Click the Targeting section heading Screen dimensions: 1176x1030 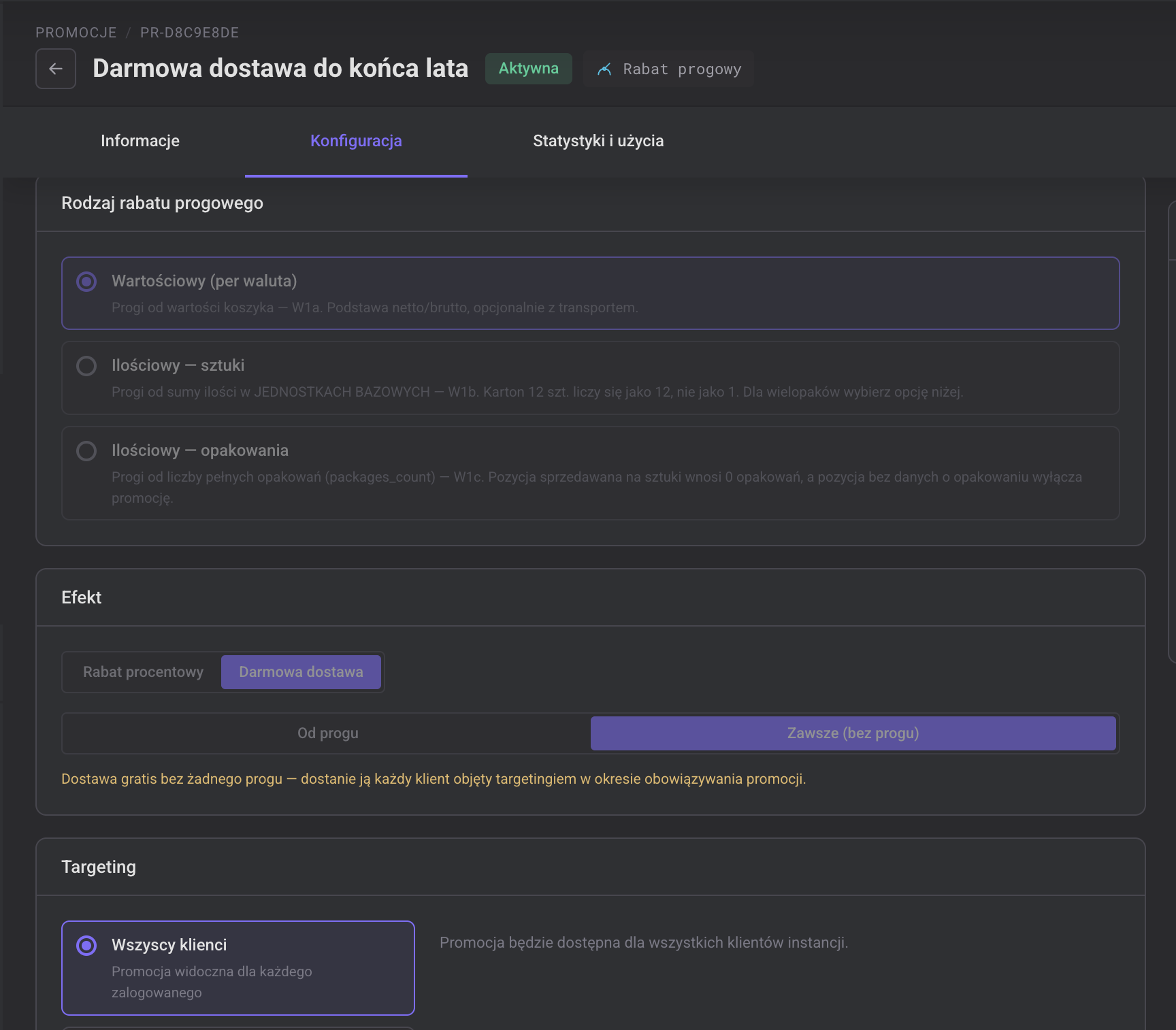point(99,867)
